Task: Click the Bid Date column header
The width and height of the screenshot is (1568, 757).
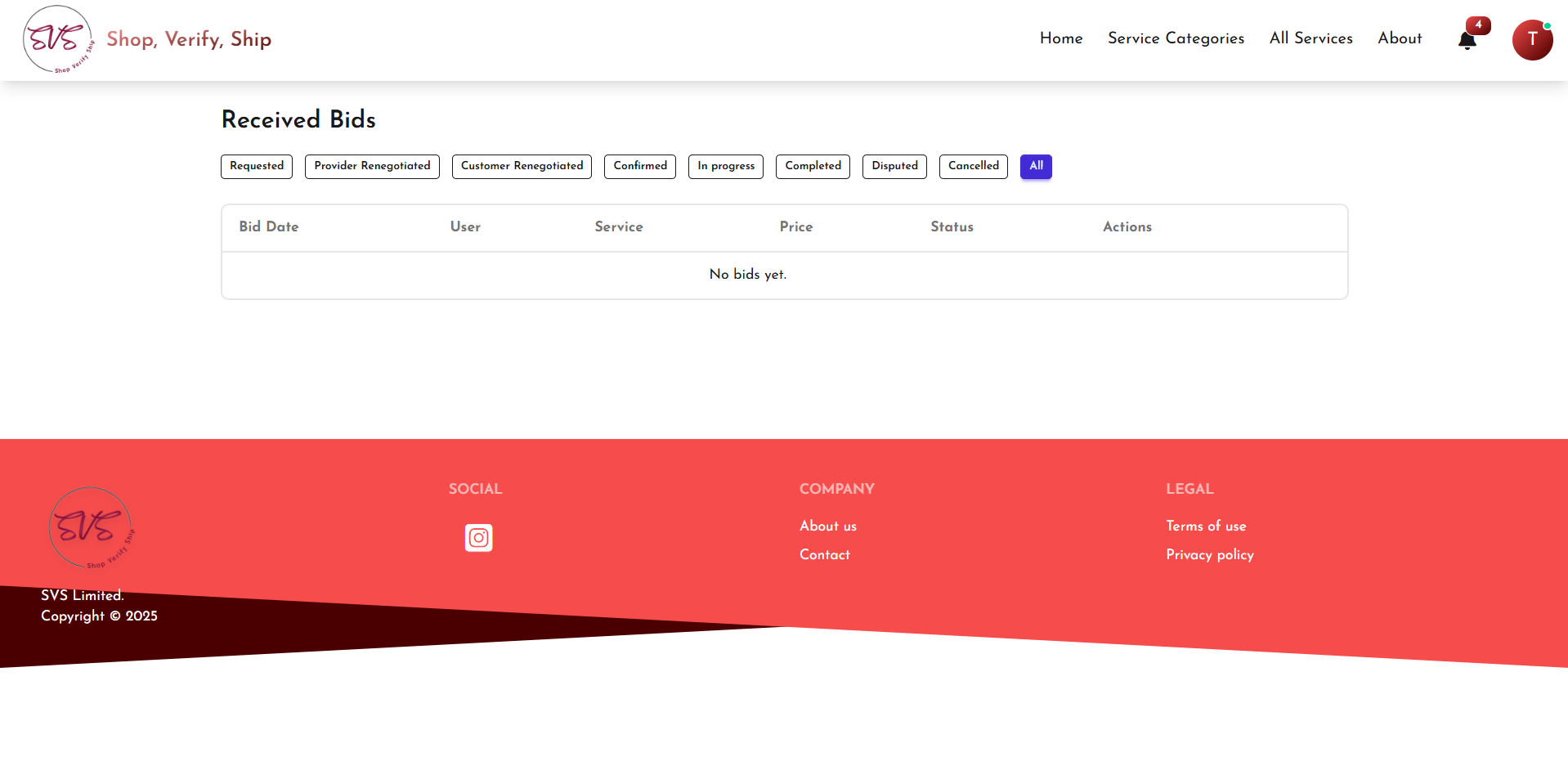Action: tap(269, 226)
